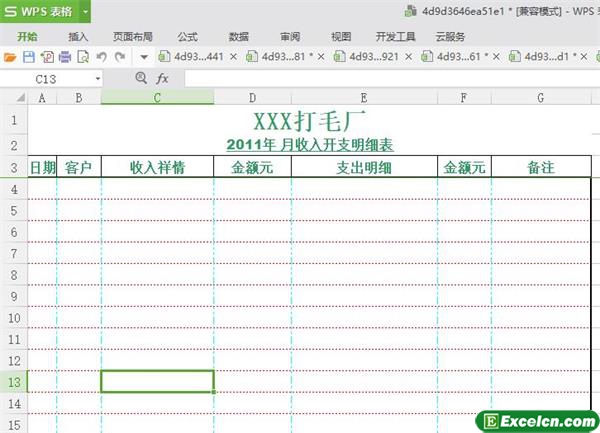Screen dimensions: 600x433
Task: Select row 10 header
Action: [x=14, y=317]
